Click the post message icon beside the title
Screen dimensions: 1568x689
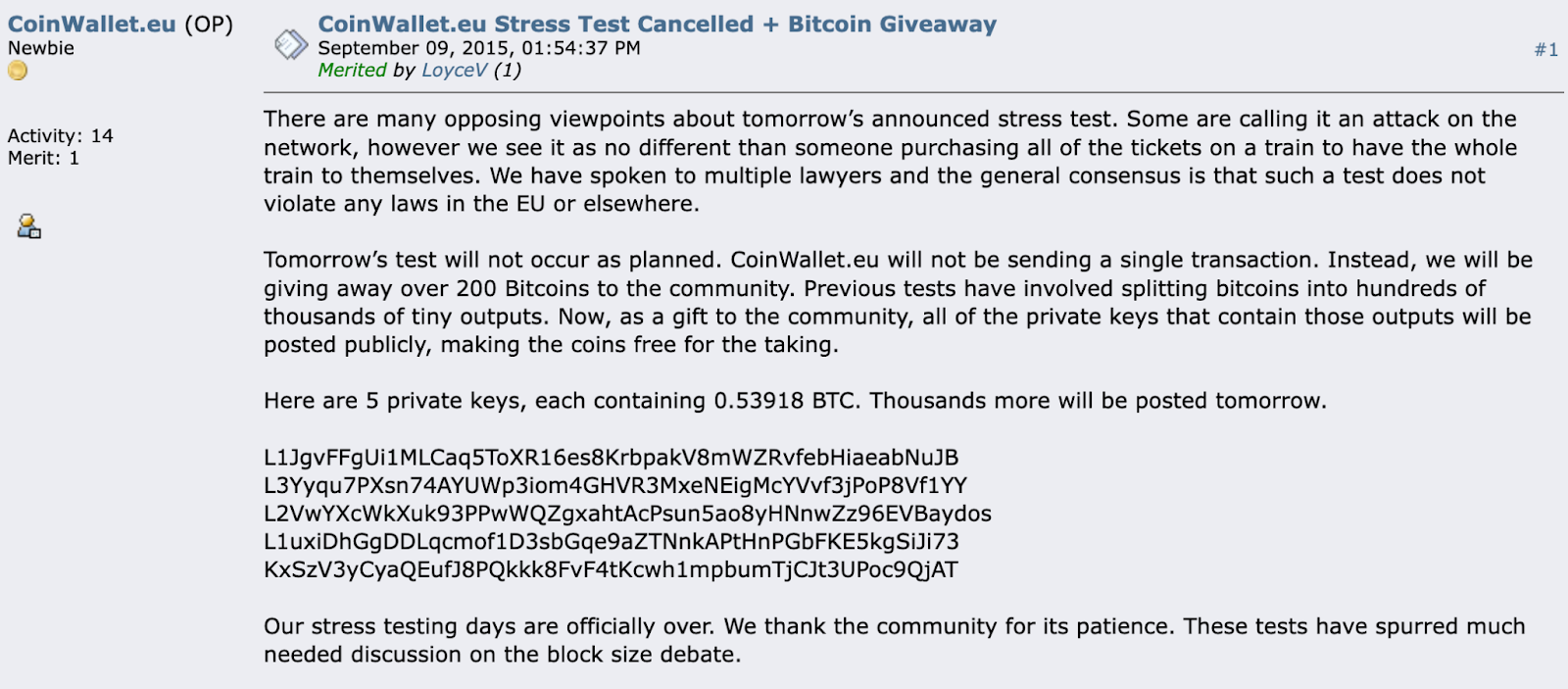coord(291,45)
